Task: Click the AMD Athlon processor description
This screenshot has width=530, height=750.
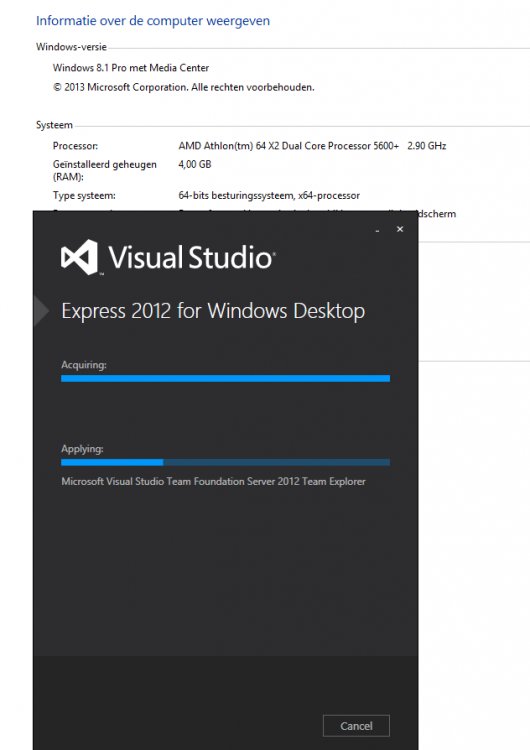Action: [312, 146]
